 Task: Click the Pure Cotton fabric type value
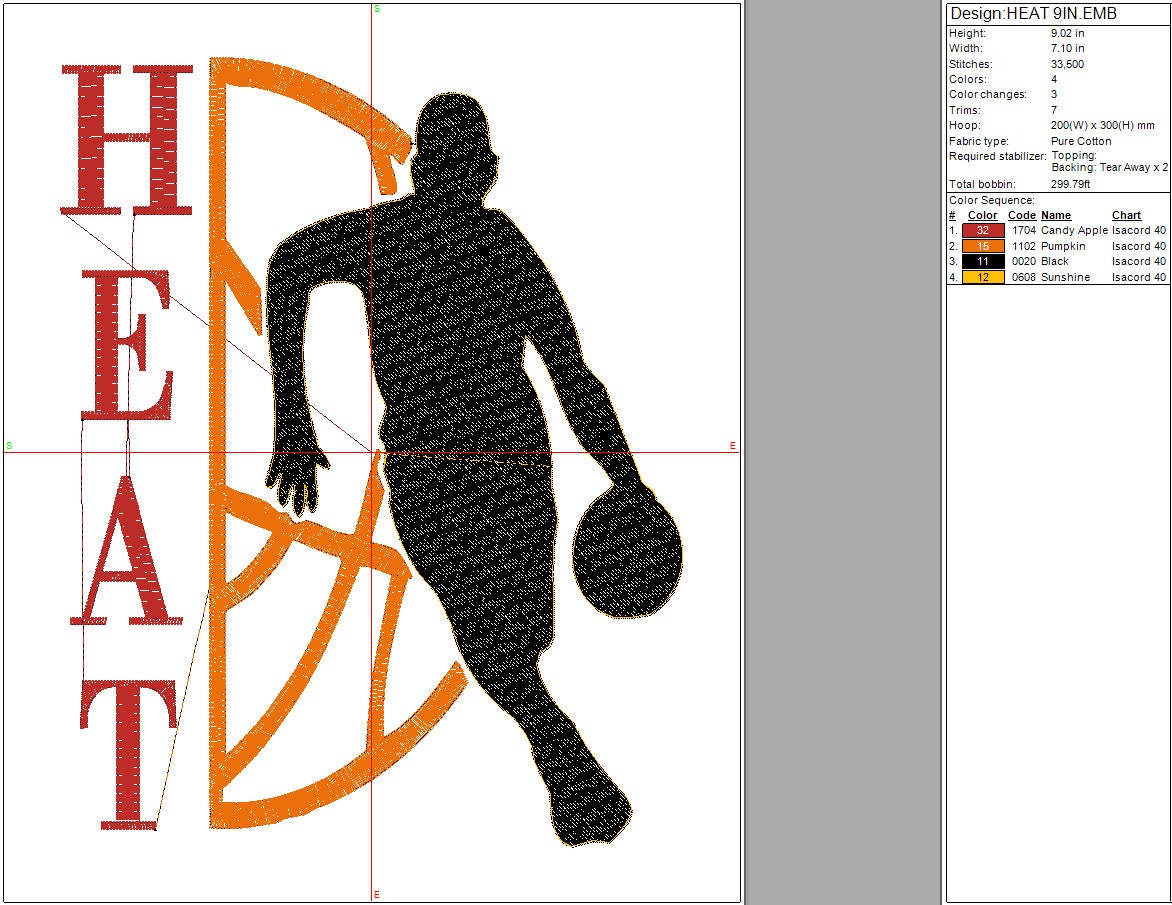[1081, 141]
